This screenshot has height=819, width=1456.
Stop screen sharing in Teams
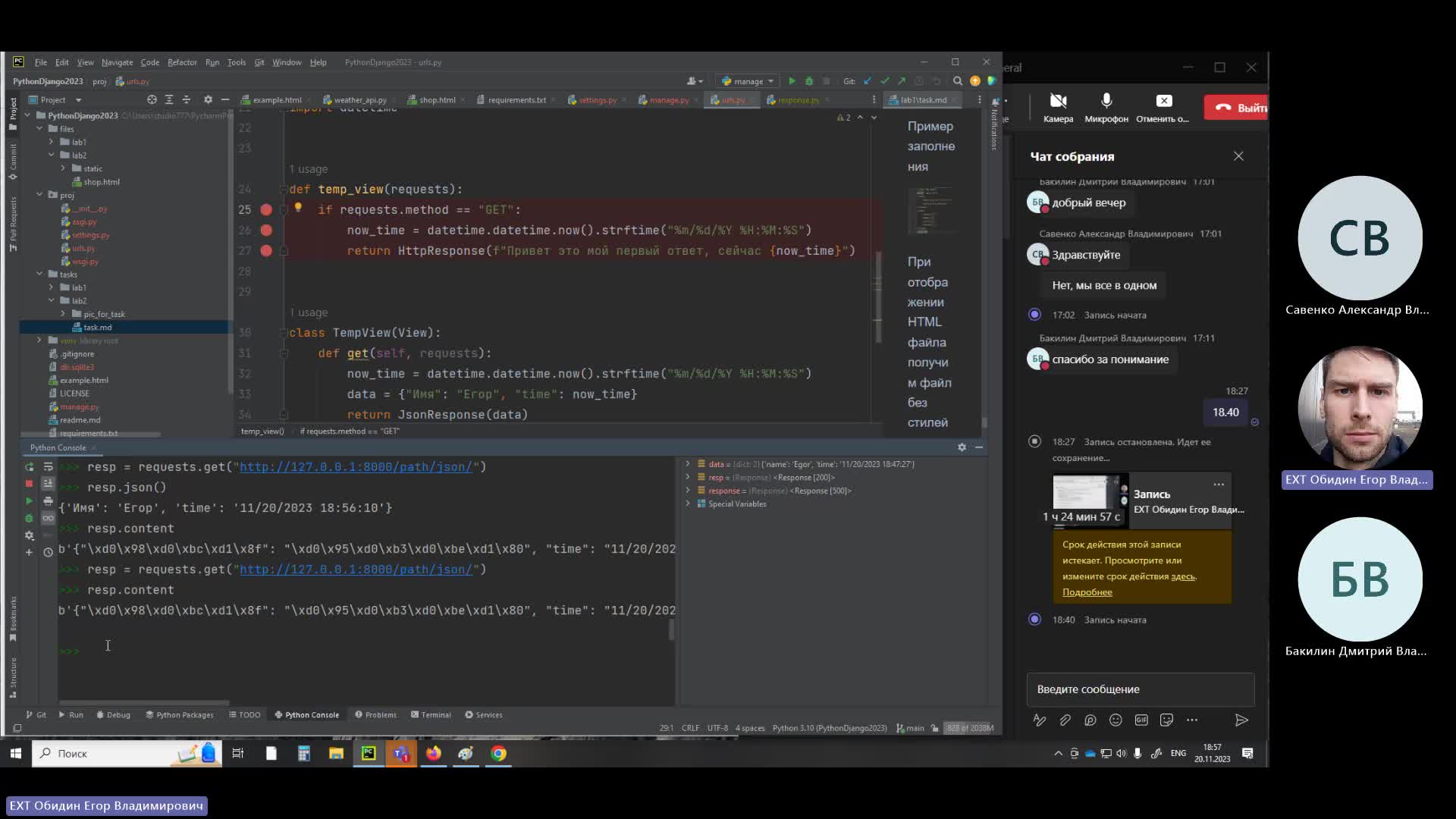(x=1163, y=107)
